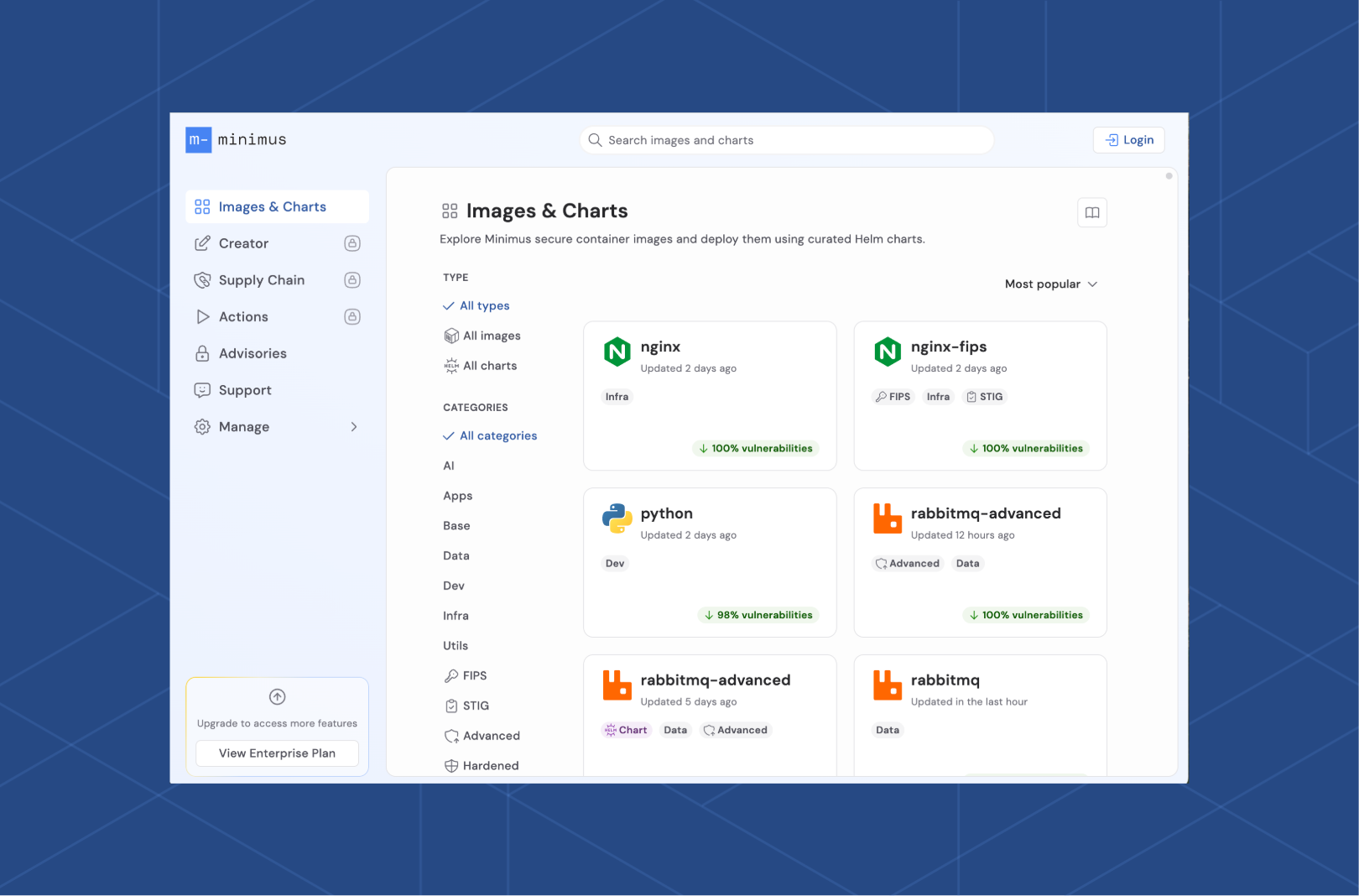Click the 100% vulnerabilities badge on nginx-fips
Screen dimensions: 1359x896
pos(1026,449)
